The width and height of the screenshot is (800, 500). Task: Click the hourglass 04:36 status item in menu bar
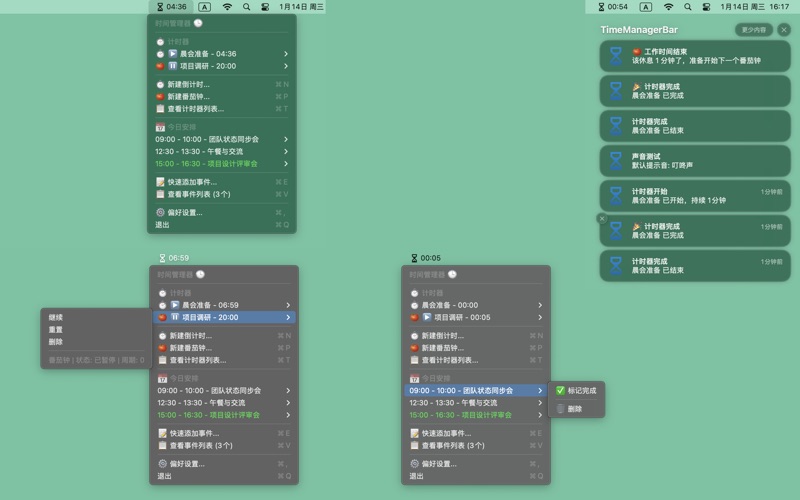coord(171,7)
